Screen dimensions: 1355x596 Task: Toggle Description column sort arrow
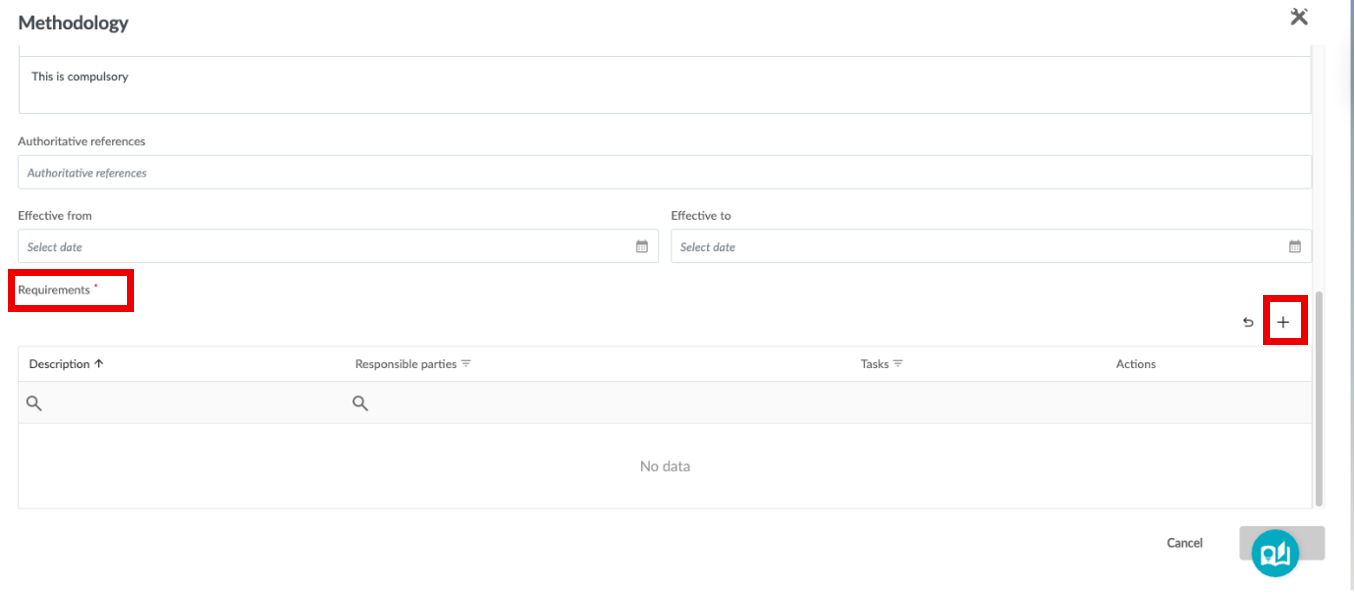[x=99, y=364]
